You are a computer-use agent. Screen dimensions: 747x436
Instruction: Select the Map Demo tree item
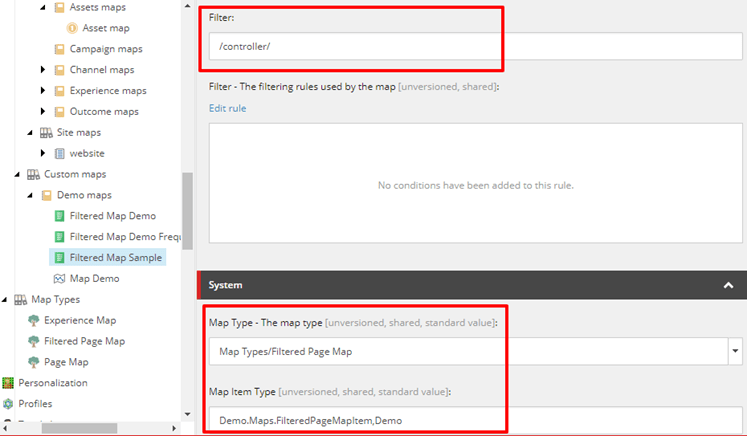[94, 279]
